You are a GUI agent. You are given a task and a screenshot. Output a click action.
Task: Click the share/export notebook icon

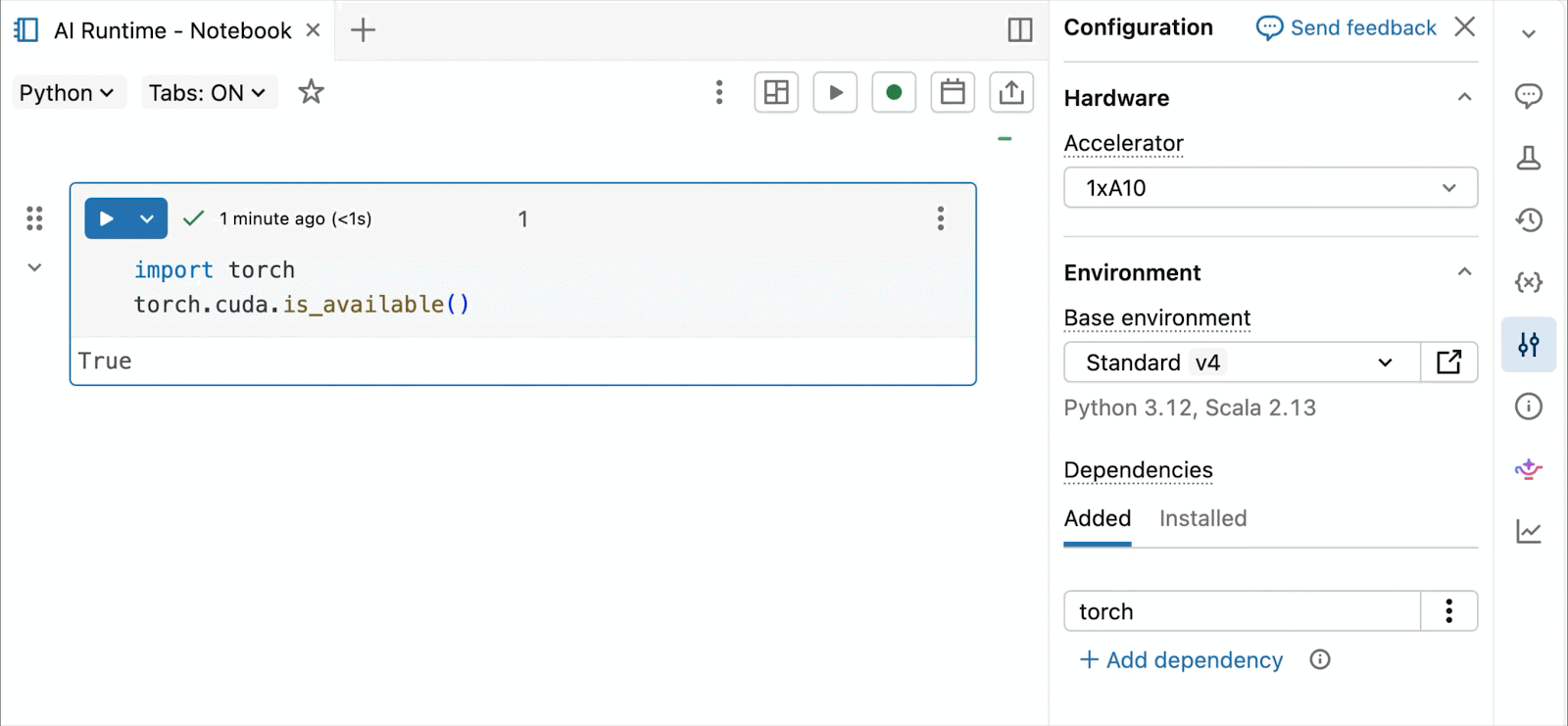(x=1011, y=93)
